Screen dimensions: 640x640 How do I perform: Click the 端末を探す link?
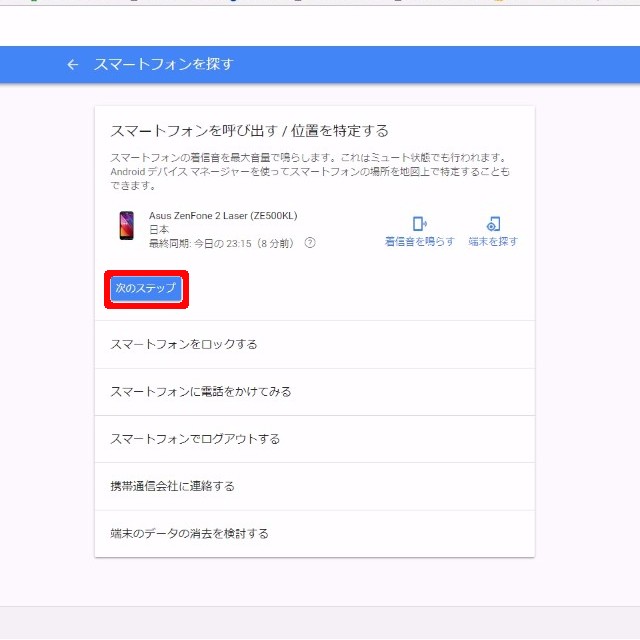pyautogui.click(x=493, y=242)
